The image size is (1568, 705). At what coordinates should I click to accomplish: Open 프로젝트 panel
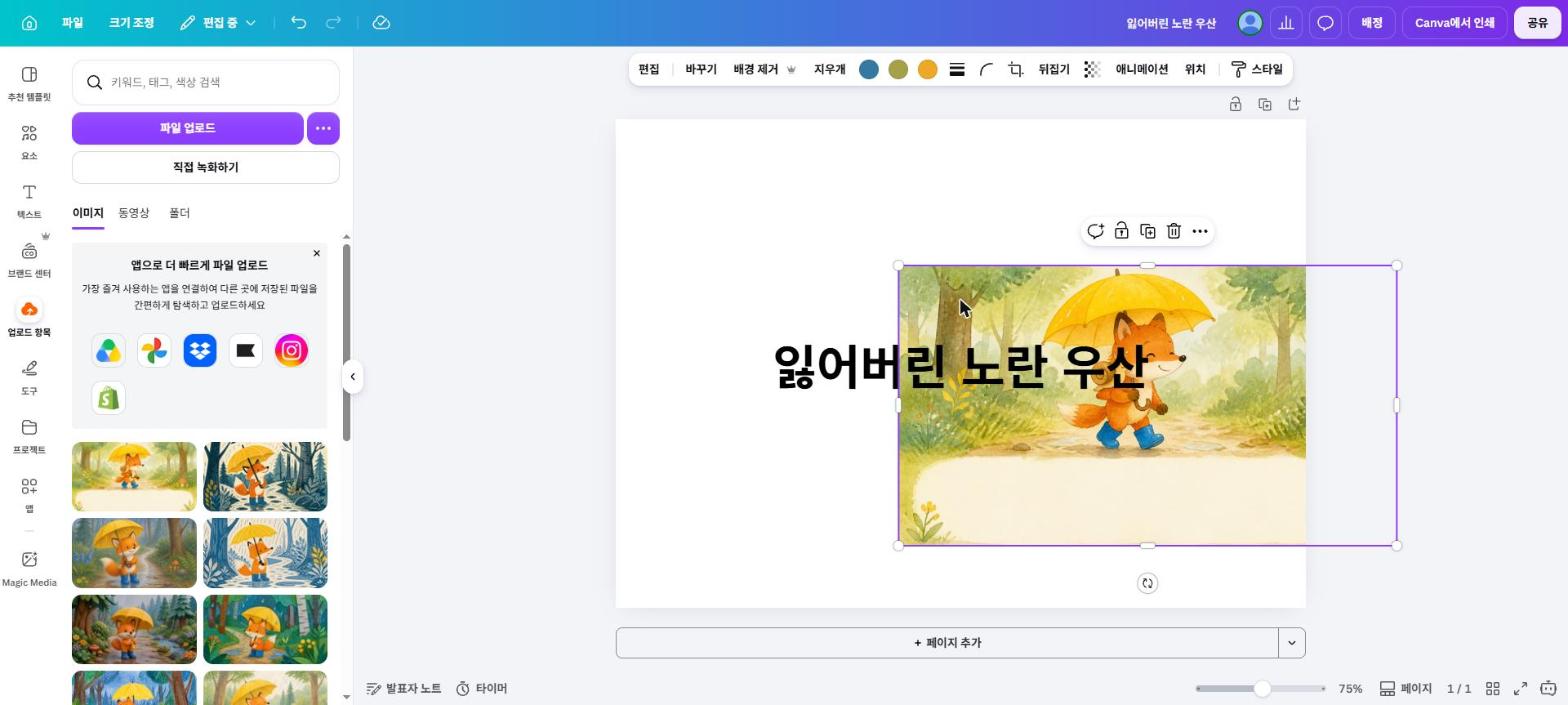[x=29, y=436]
